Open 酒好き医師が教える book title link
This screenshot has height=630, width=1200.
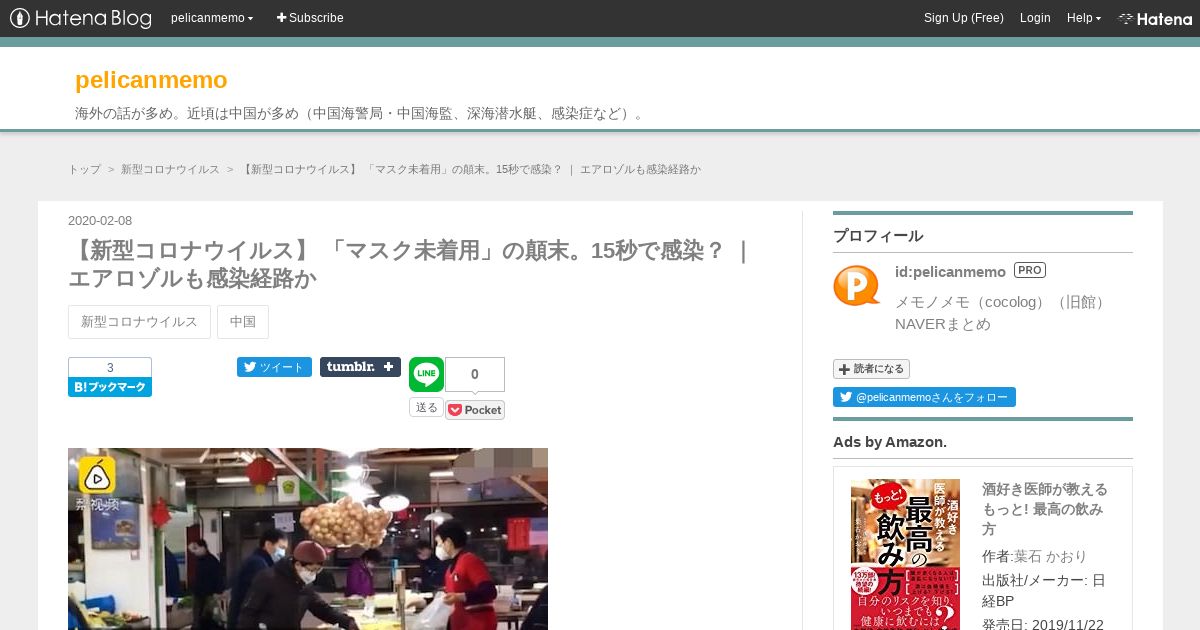[1045, 509]
